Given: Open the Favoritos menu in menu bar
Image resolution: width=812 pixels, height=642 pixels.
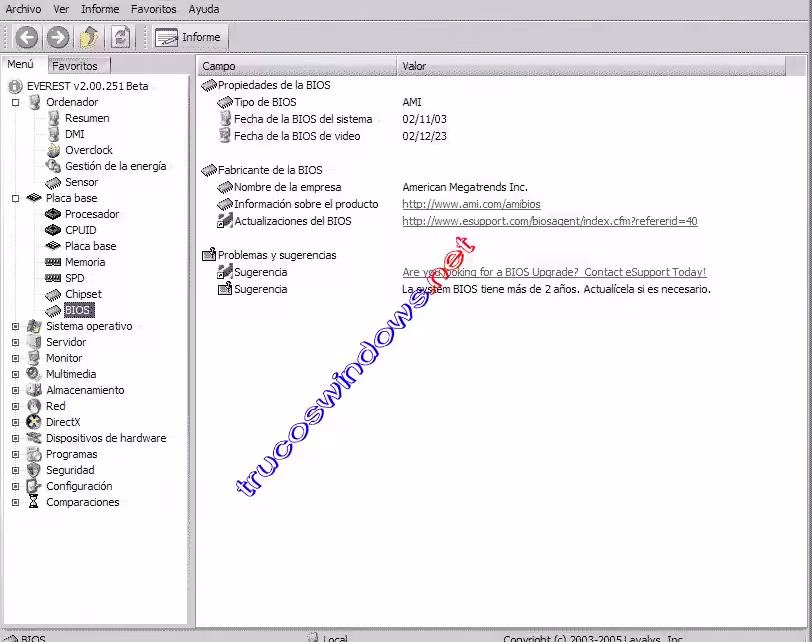Looking at the screenshot, I should [153, 9].
